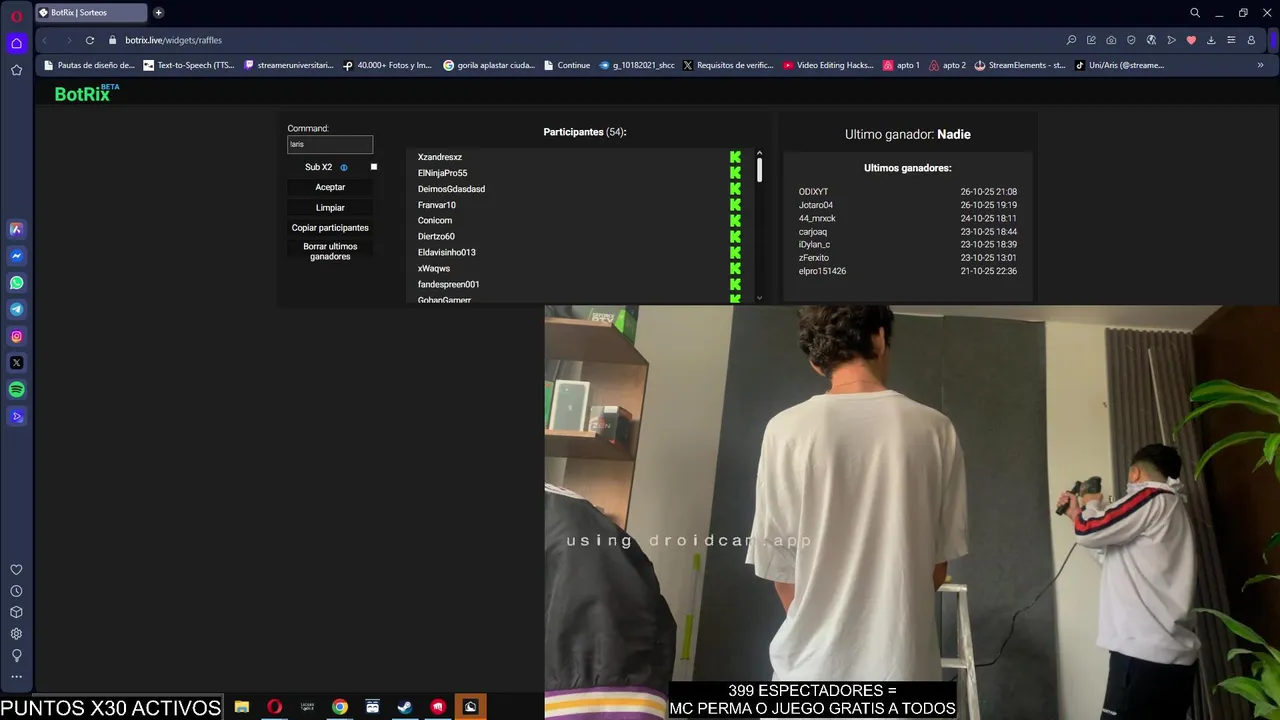Screen dimensions: 1280x720
Task: Click the Aceptar button
Action: pyautogui.click(x=330, y=187)
